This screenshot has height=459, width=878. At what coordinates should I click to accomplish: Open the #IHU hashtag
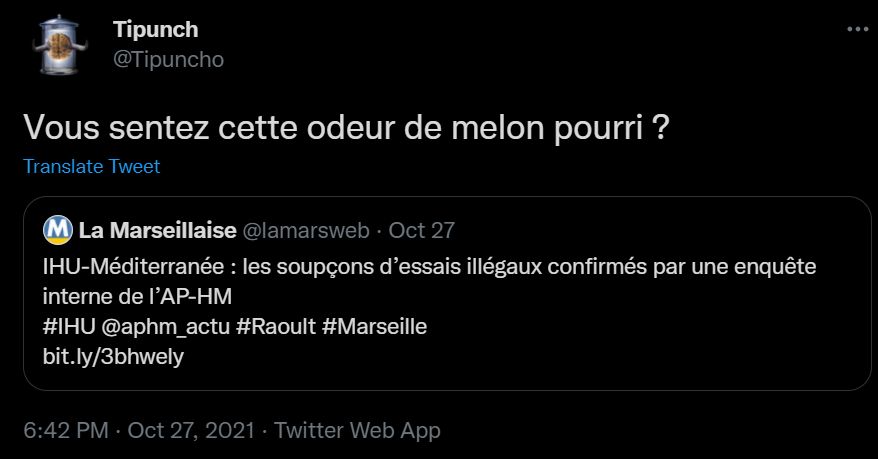click(x=69, y=327)
